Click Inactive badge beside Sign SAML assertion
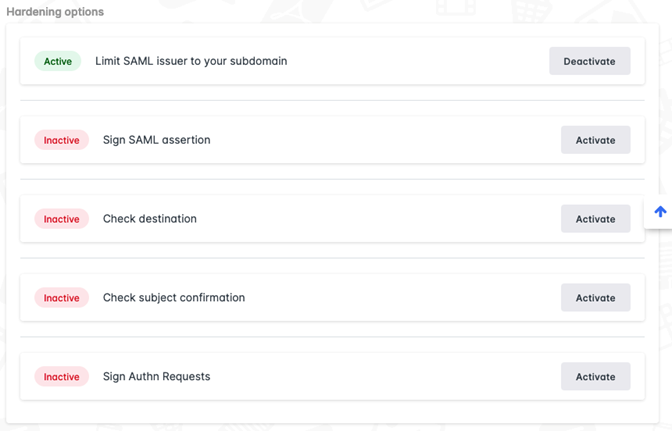 tap(62, 140)
